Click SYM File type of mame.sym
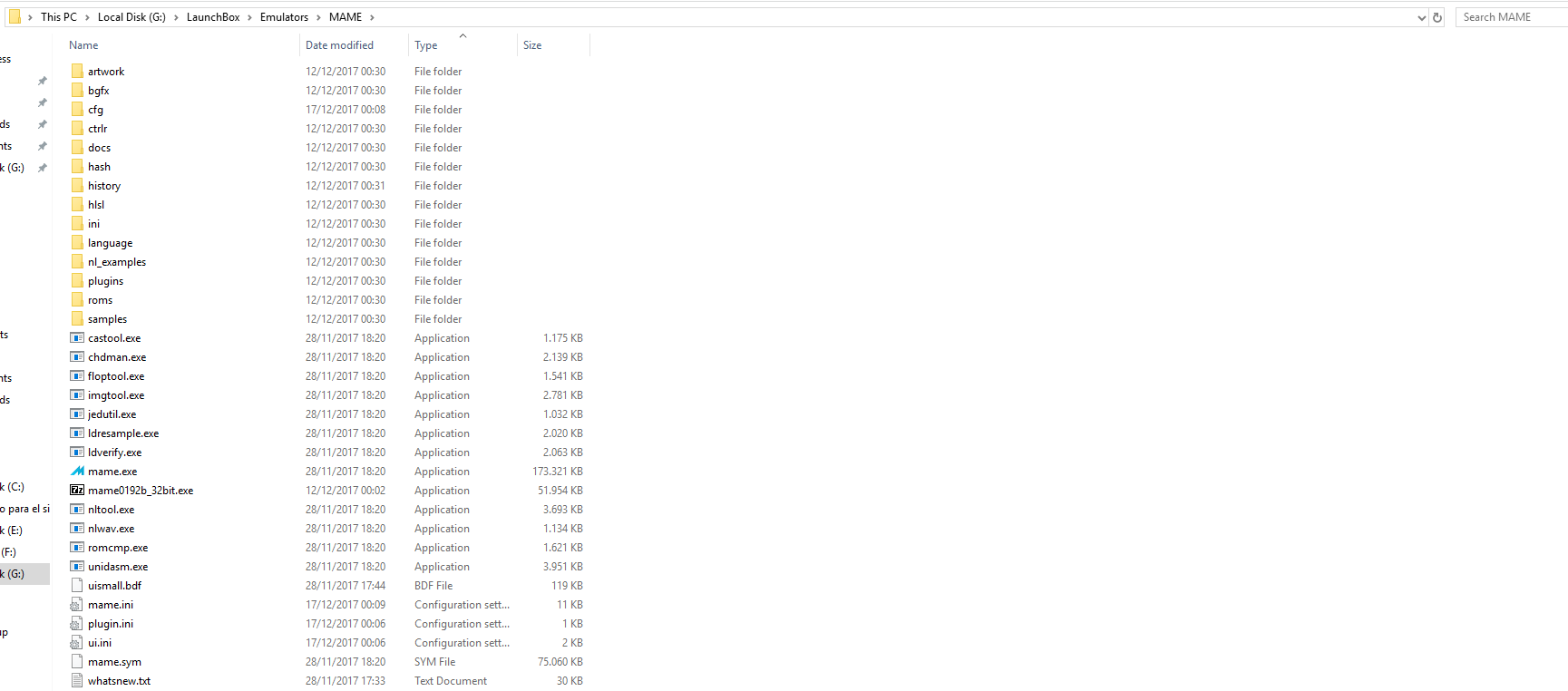 434,661
